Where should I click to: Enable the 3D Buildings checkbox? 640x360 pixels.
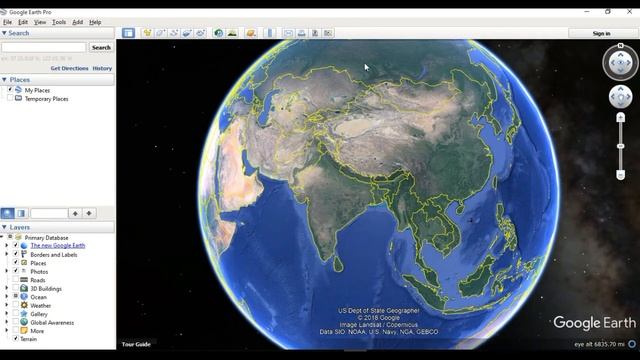point(16,288)
